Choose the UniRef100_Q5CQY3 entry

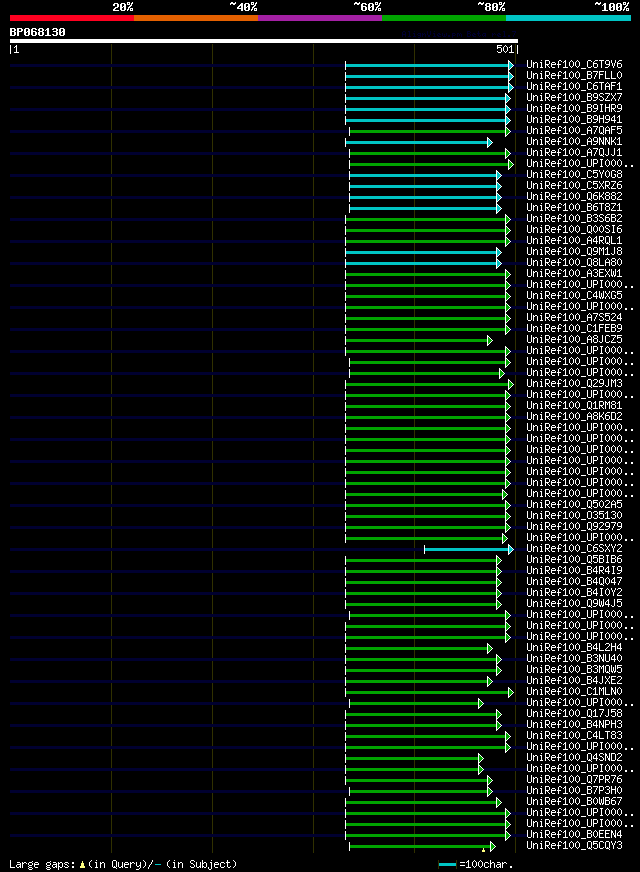pyautogui.click(x=574, y=846)
